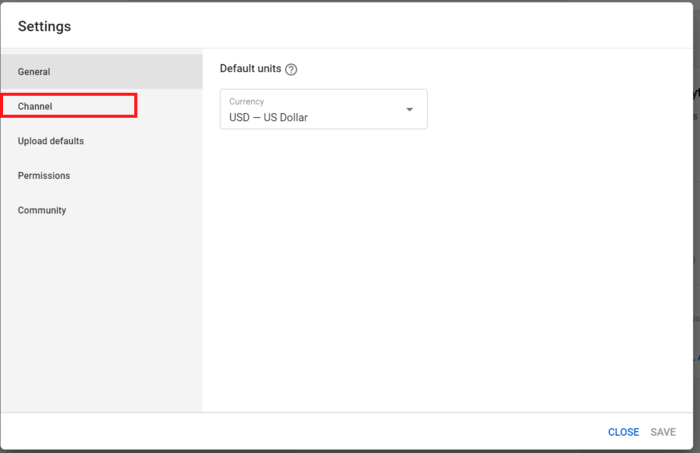Select the Community settings tab
The image size is (700, 453).
pos(101,210)
